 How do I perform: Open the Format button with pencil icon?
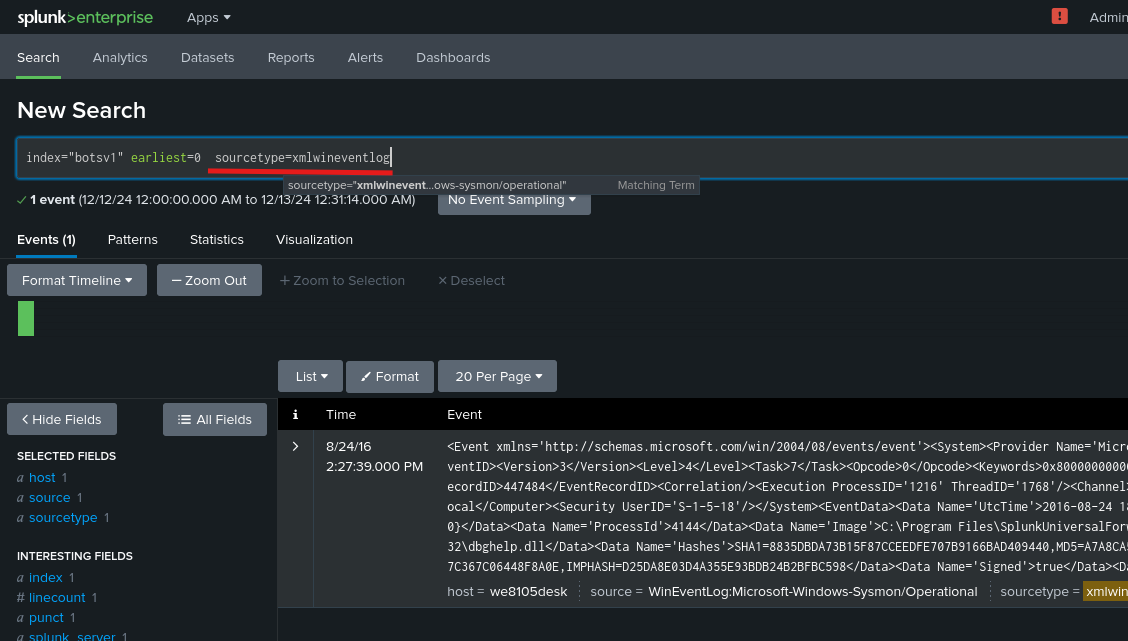(390, 376)
